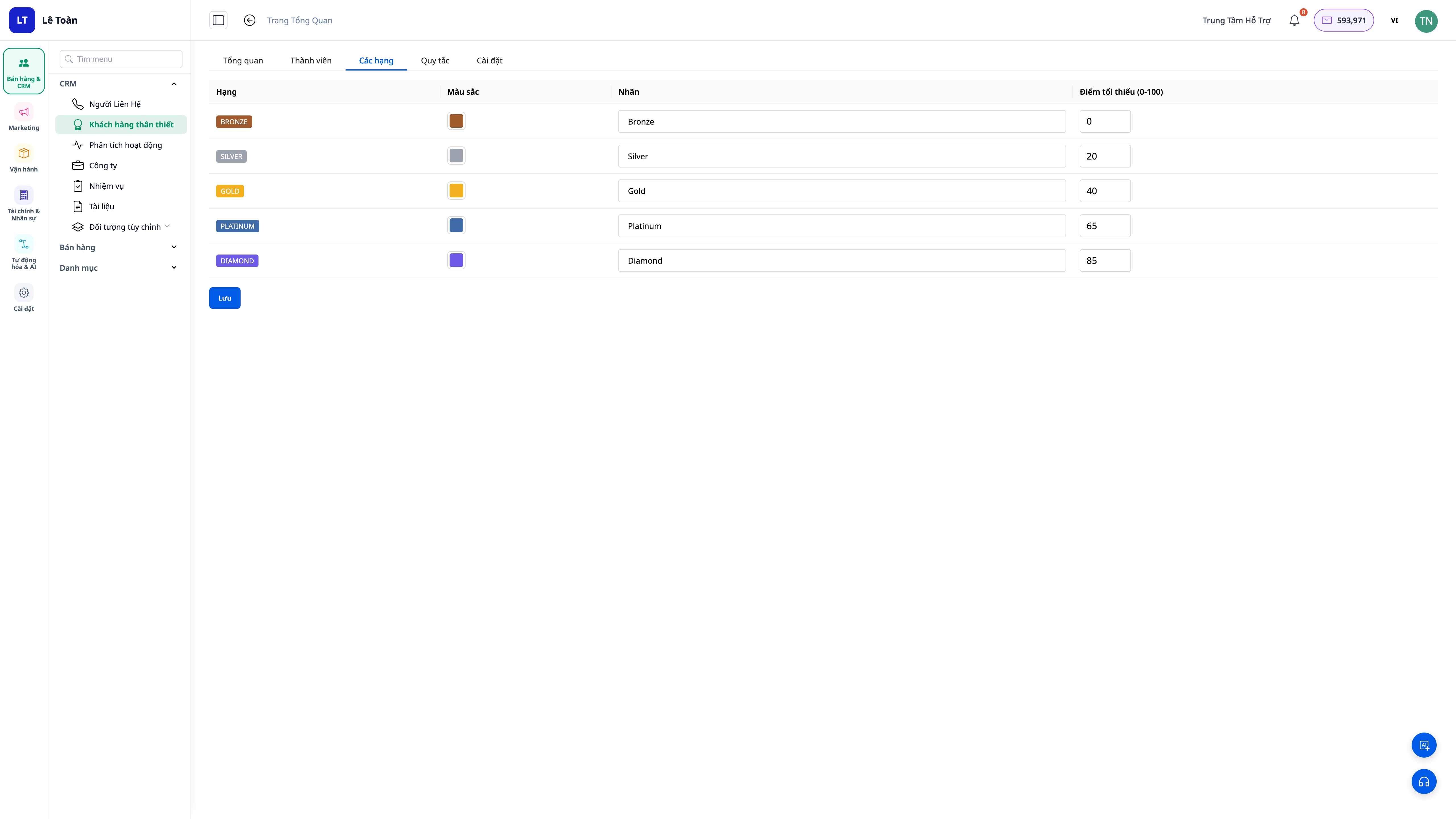This screenshot has width=1456, height=819.
Task: Select the Các hạng tab
Action: coord(377,61)
